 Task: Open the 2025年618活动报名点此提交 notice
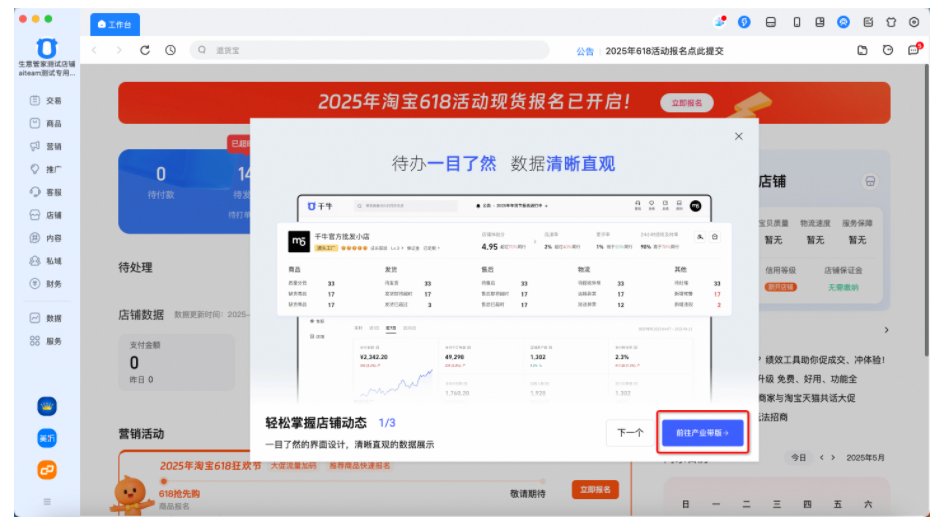[664, 51]
